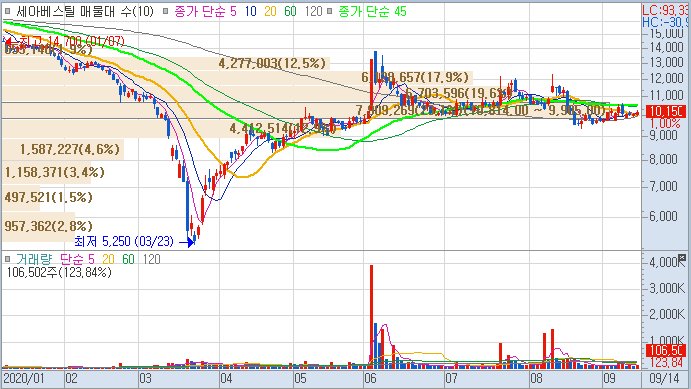Select the gray 120-day price MA label
The height and width of the screenshot is (389, 691).
click(x=313, y=11)
